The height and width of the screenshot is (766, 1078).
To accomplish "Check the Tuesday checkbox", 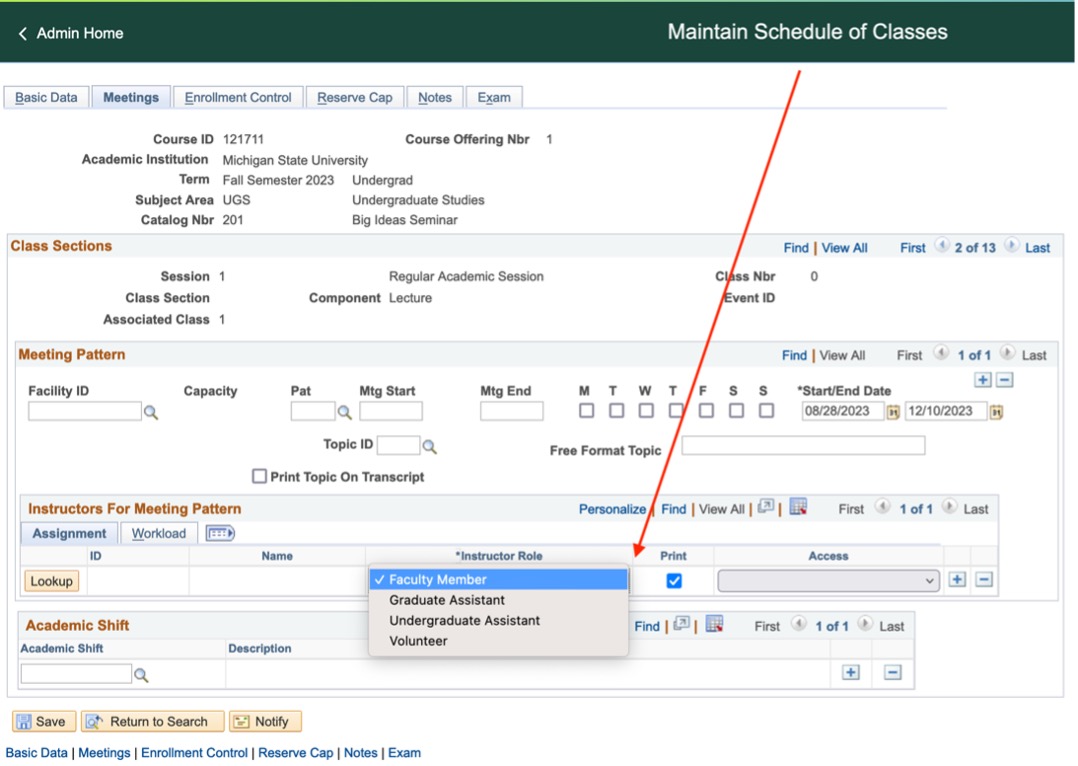I will (617, 411).
